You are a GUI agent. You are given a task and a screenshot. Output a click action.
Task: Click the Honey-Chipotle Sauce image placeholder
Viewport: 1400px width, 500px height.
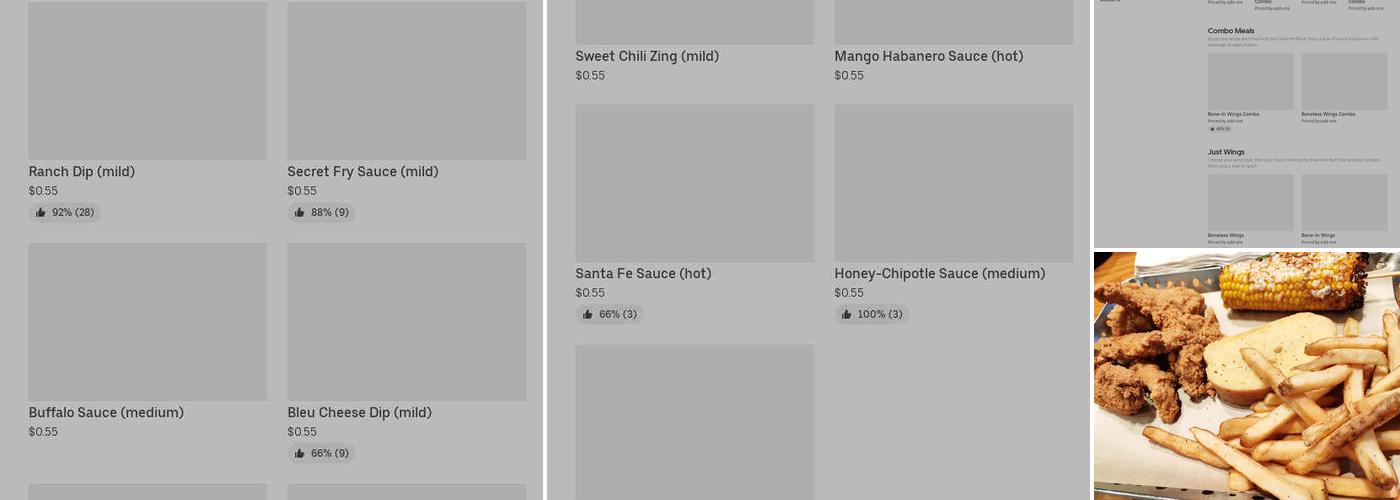953,183
